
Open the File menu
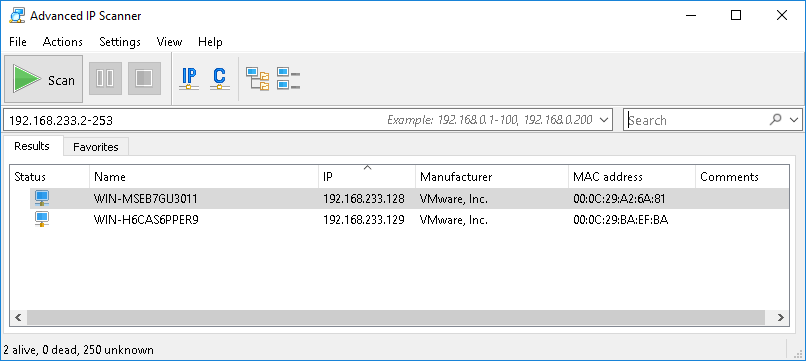tap(18, 42)
